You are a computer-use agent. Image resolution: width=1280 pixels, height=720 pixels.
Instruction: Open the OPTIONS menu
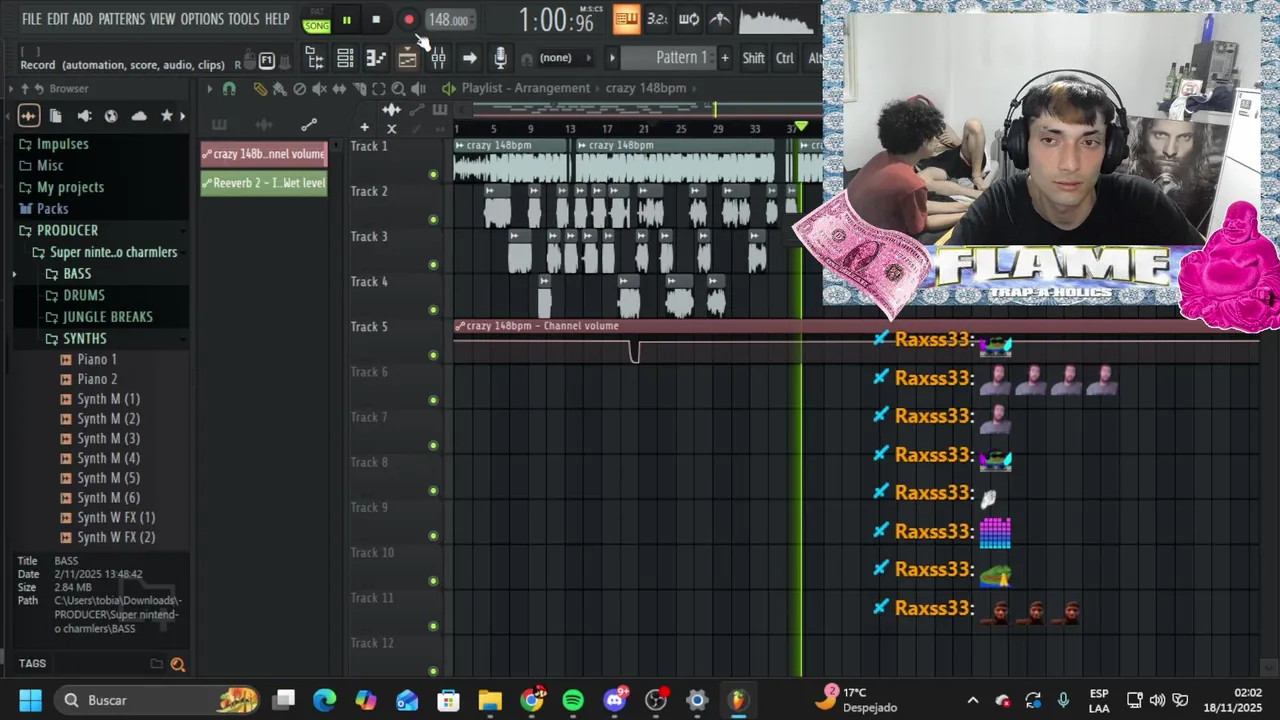tap(202, 19)
